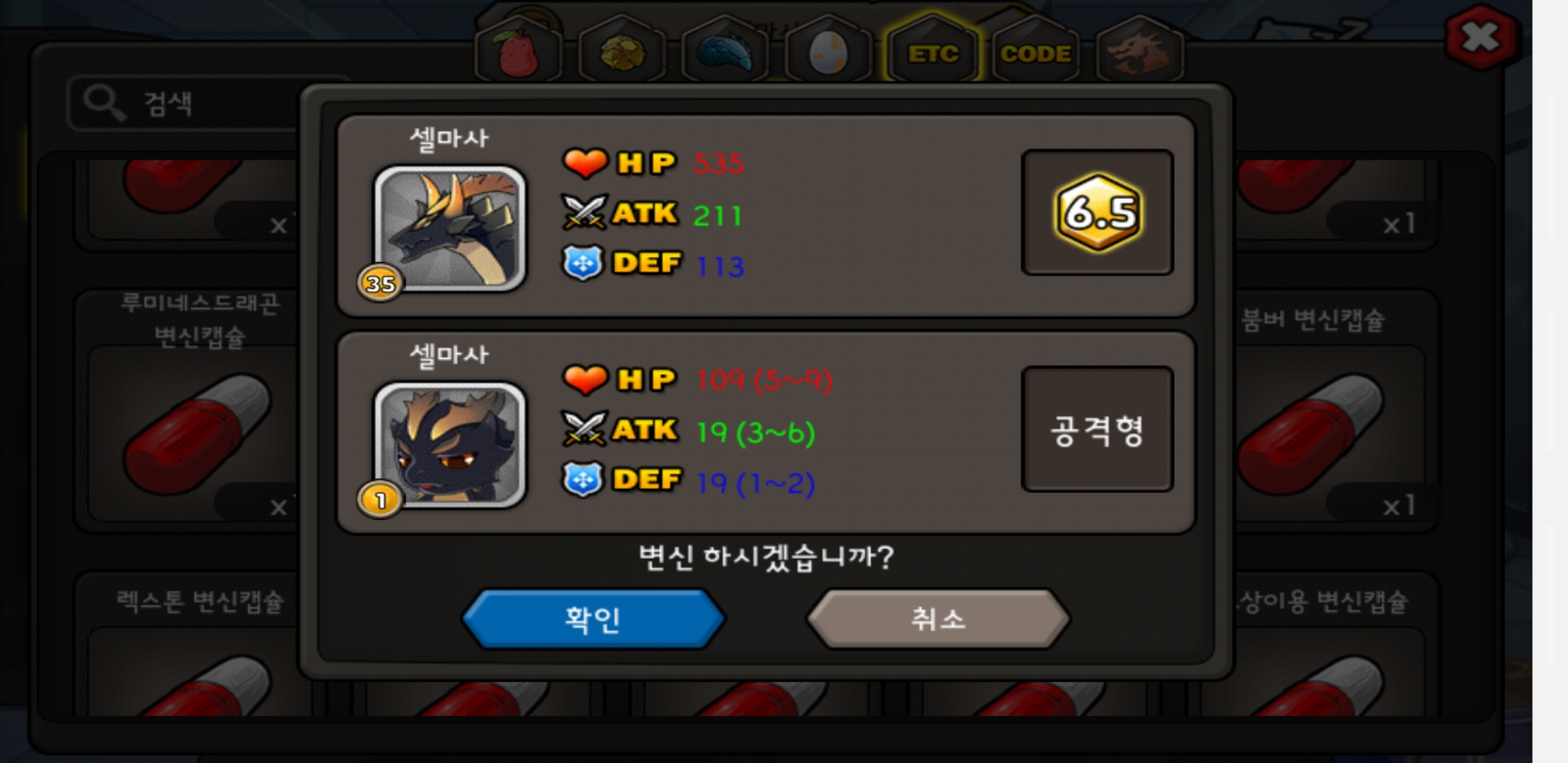The image size is (1568, 763).
Task: Switch to the CODE tab
Action: [1035, 51]
